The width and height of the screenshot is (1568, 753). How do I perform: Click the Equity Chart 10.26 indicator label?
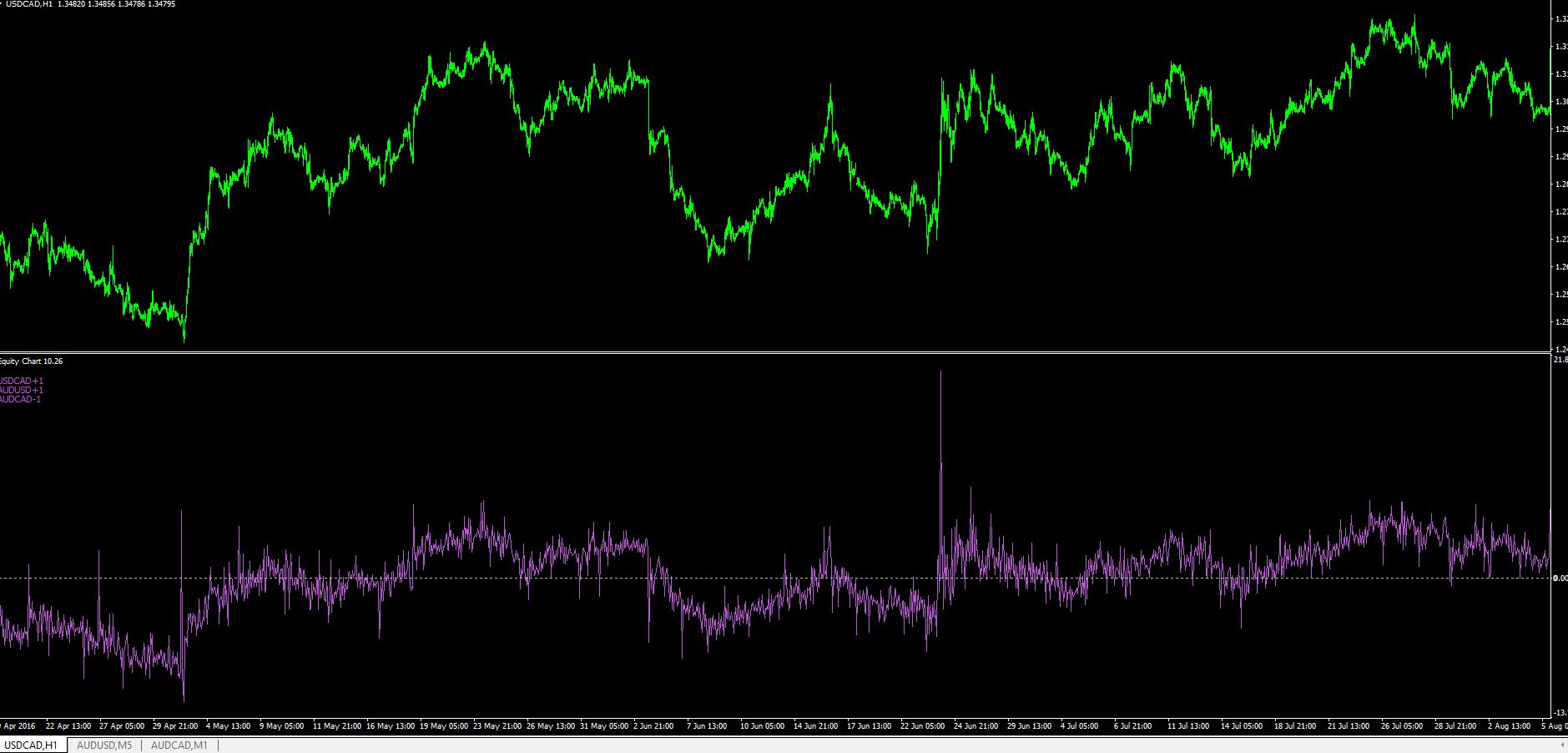(31, 361)
